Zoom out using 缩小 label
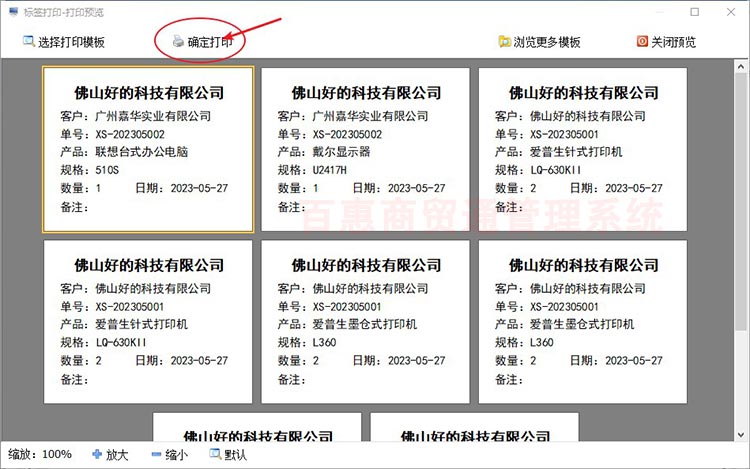This screenshot has width=750, height=469. (x=176, y=455)
